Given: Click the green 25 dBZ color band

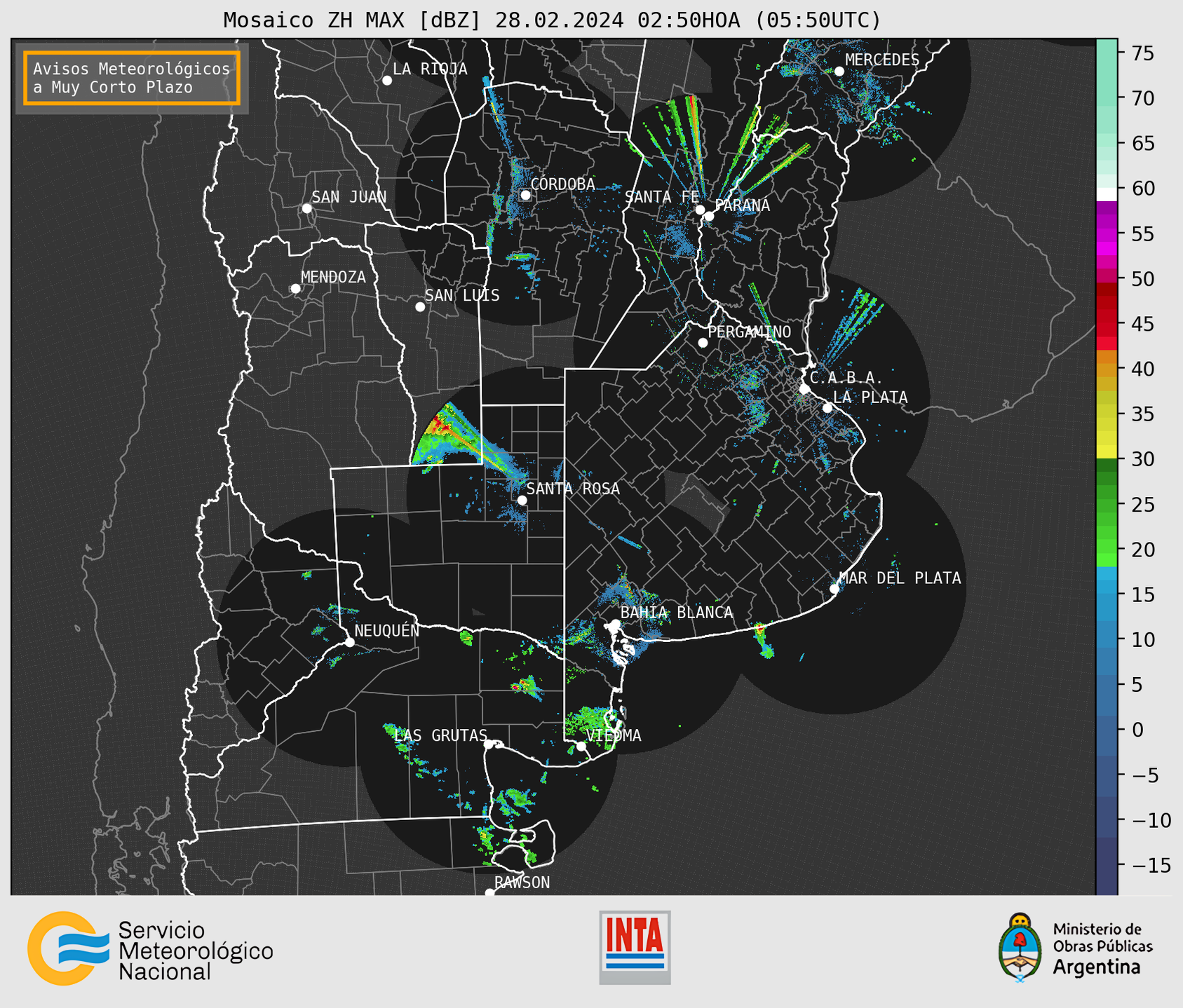Looking at the screenshot, I should [1107, 504].
